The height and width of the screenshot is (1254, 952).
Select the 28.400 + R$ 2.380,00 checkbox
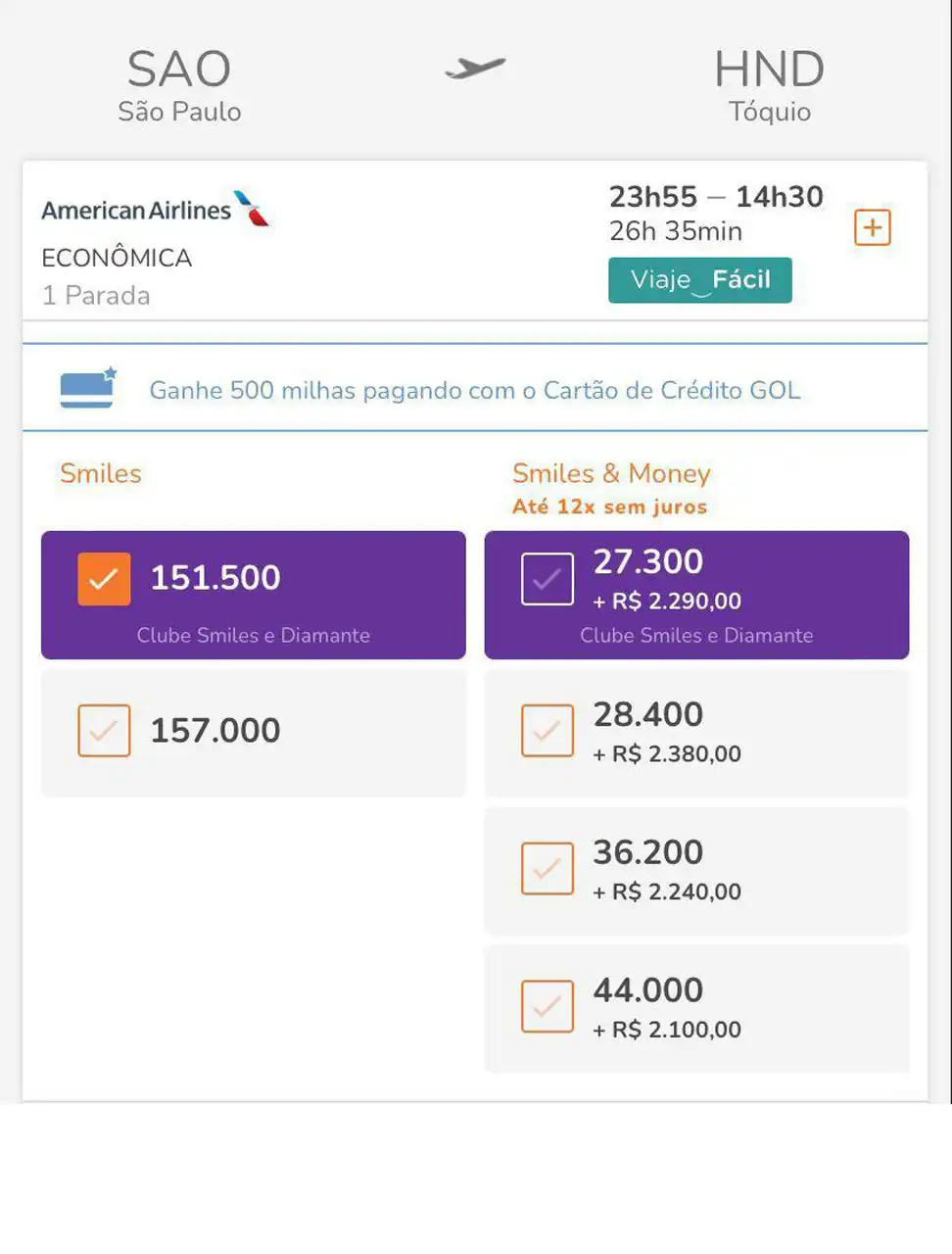(x=547, y=730)
